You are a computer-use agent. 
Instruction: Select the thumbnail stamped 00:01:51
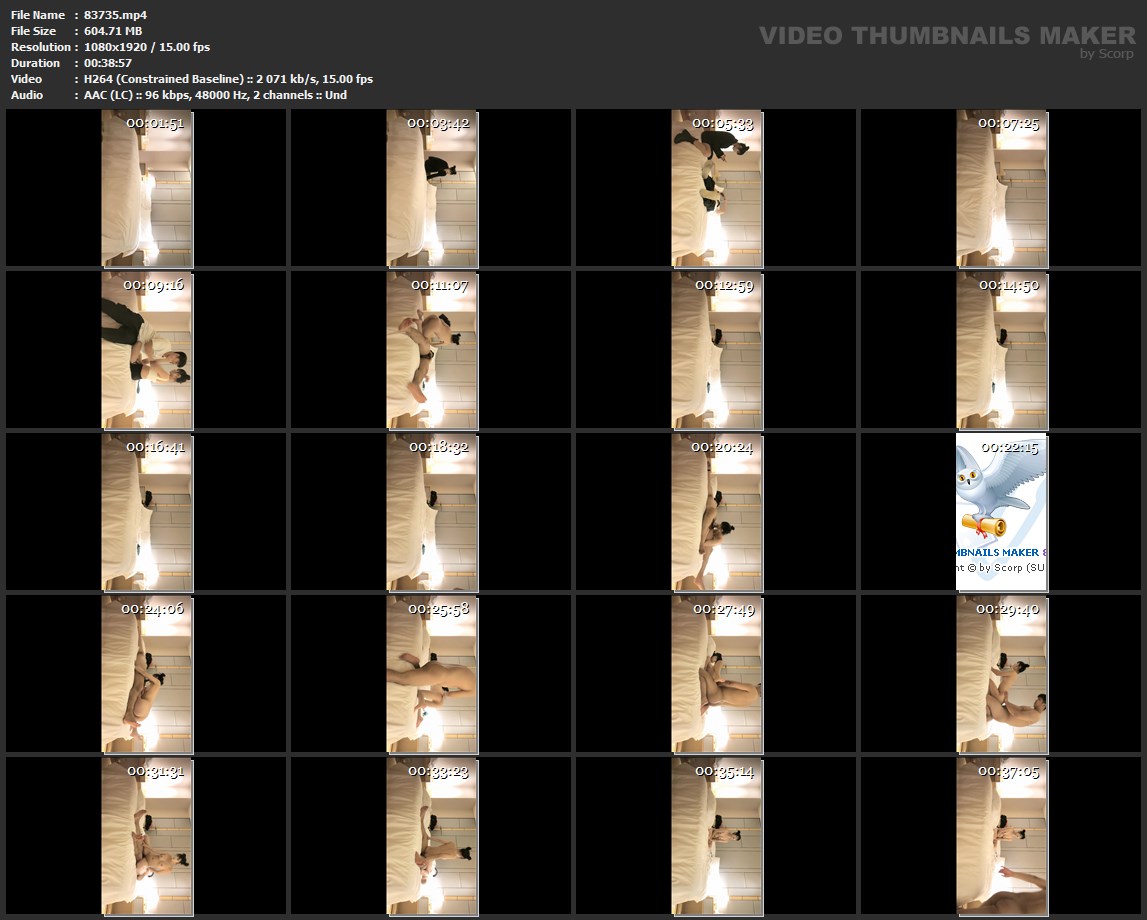pyautogui.click(x=146, y=188)
